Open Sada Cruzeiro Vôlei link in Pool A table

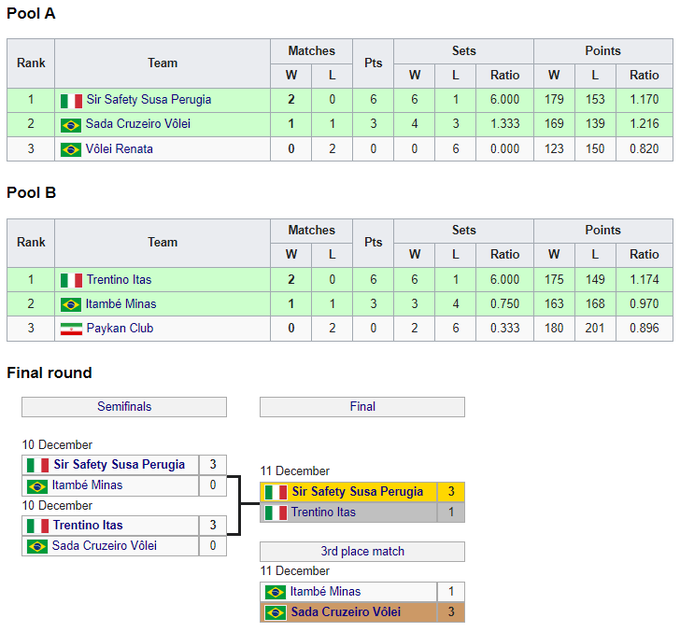[x=138, y=125]
